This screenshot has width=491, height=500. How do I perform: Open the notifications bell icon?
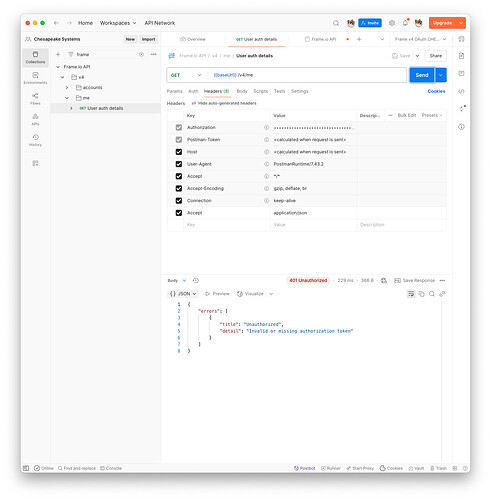[405, 23]
